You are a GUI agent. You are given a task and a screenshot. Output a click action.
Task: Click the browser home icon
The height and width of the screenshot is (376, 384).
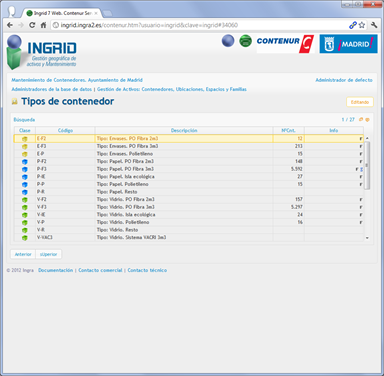click(43, 25)
